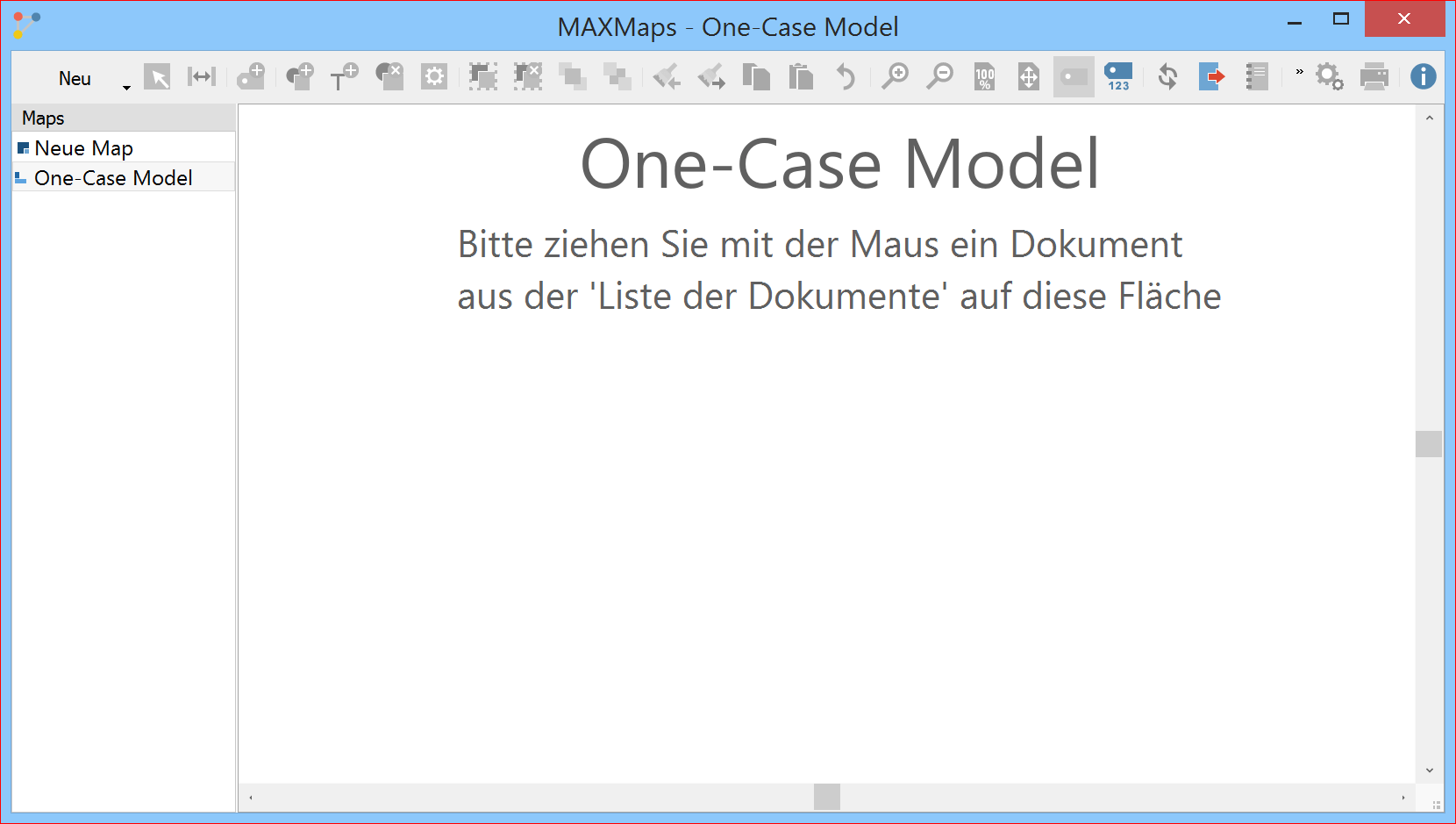Click the zoom in magnifier icon

[895, 76]
